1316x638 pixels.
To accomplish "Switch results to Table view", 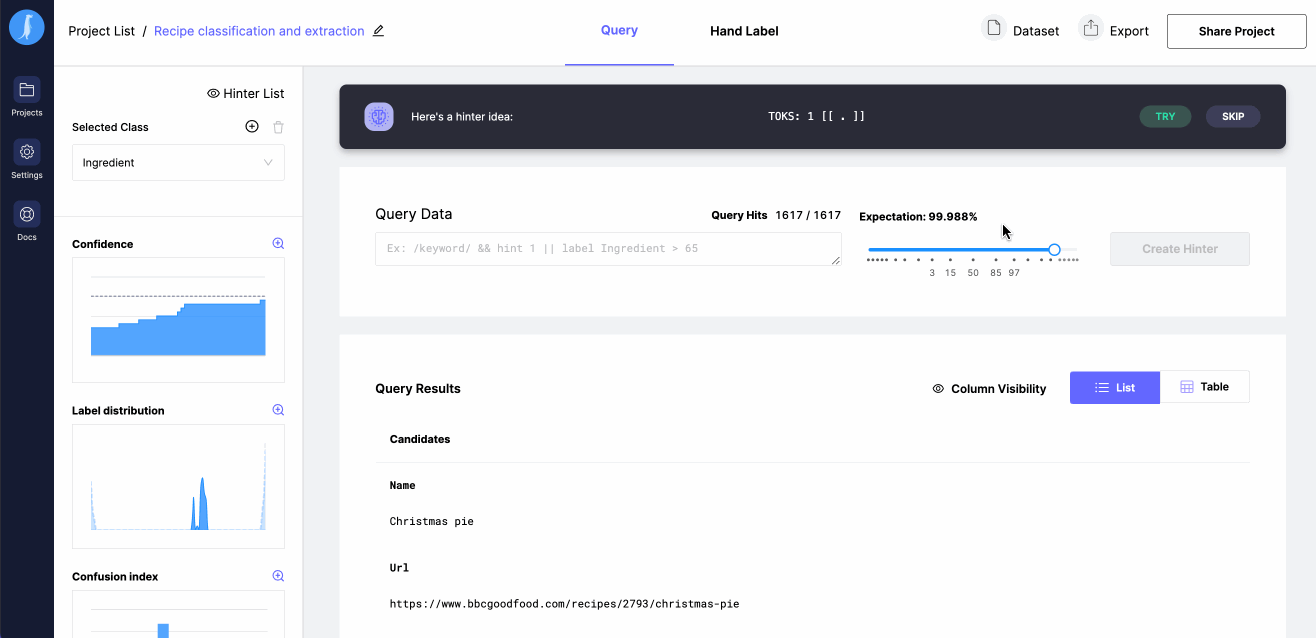I will (x=1205, y=387).
